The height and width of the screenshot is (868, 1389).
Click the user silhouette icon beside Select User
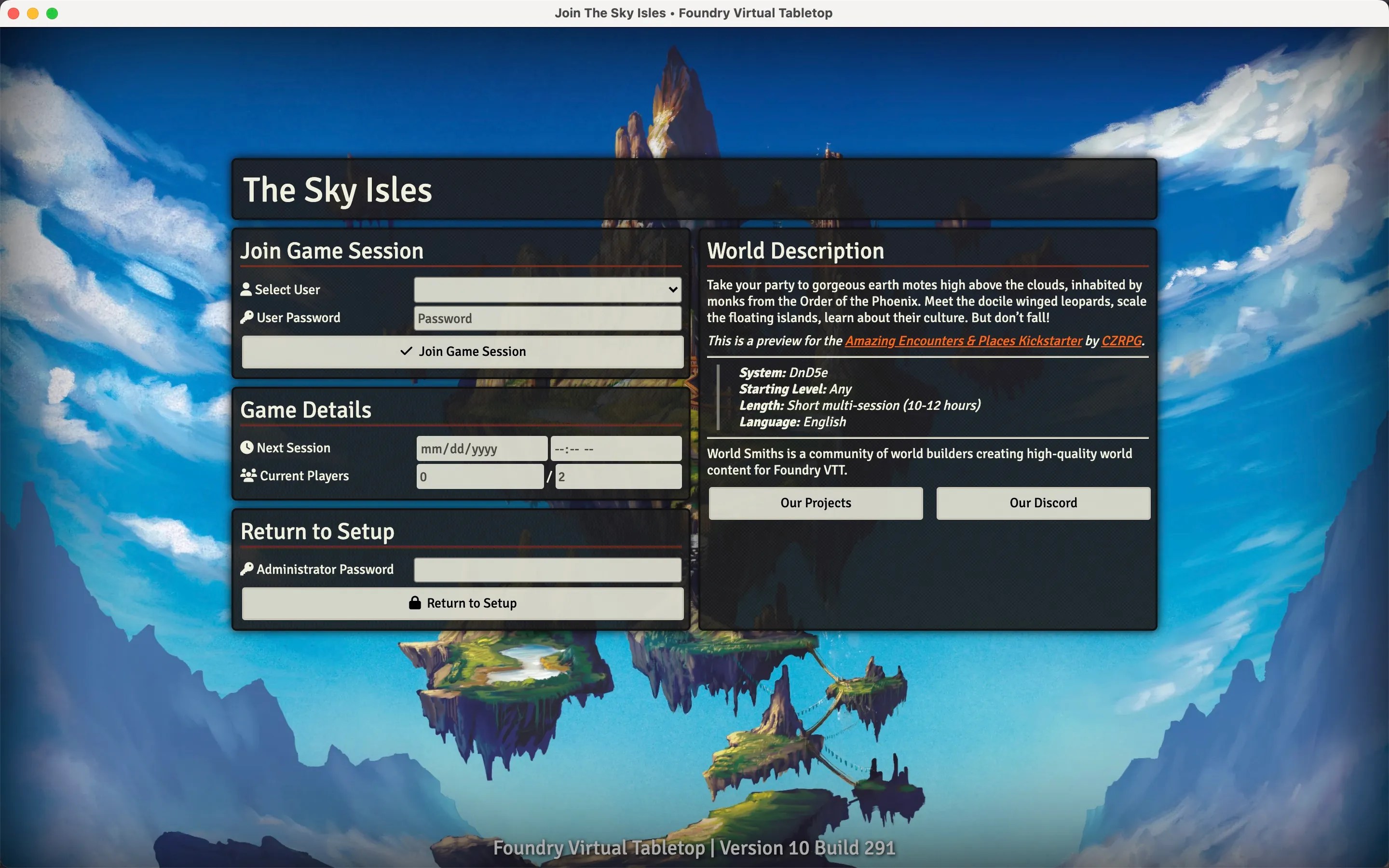246,289
